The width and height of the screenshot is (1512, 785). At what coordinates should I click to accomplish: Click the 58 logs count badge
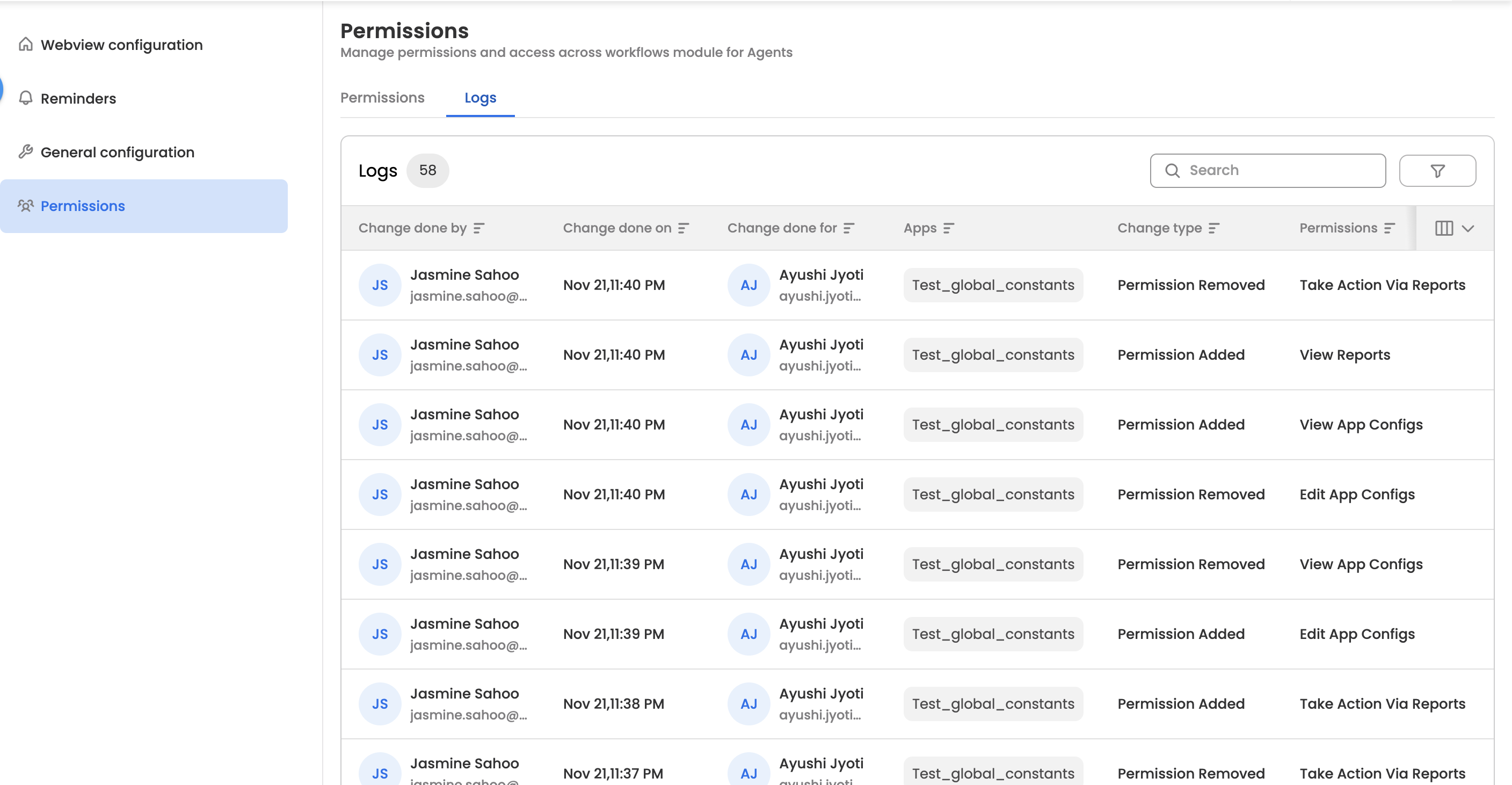[x=427, y=171]
